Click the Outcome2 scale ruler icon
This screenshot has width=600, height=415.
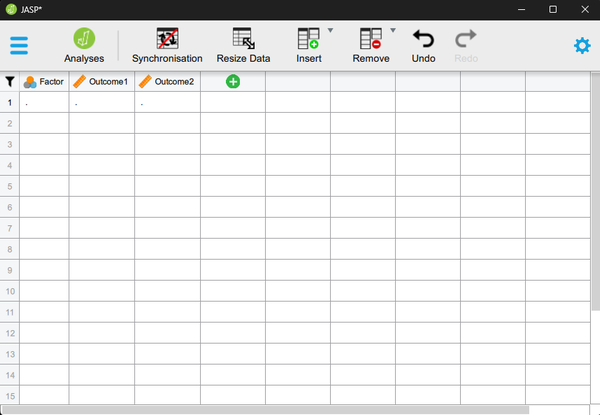pyautogui.click(x=145, y=81)
